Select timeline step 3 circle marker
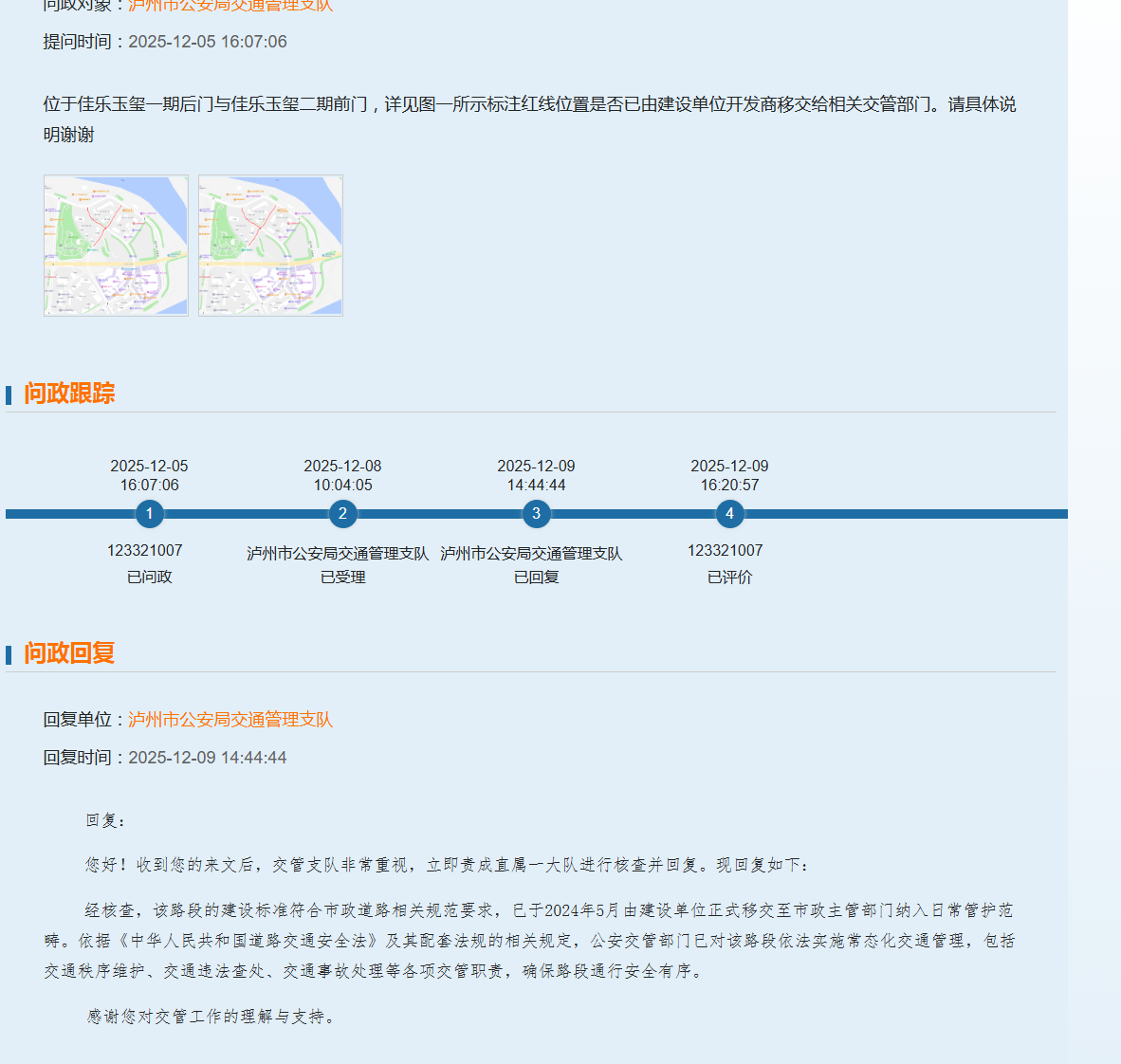Image resolution: width=1121 pixels, height=1064 pixels. click(536, 514)
